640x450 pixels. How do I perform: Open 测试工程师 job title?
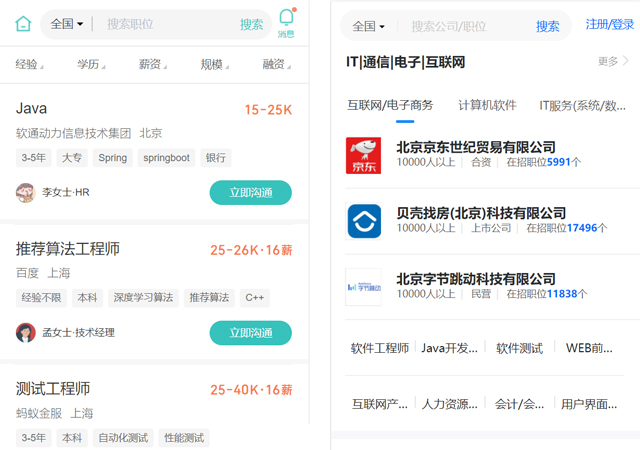pyautogui.click(x=53, y=389)
